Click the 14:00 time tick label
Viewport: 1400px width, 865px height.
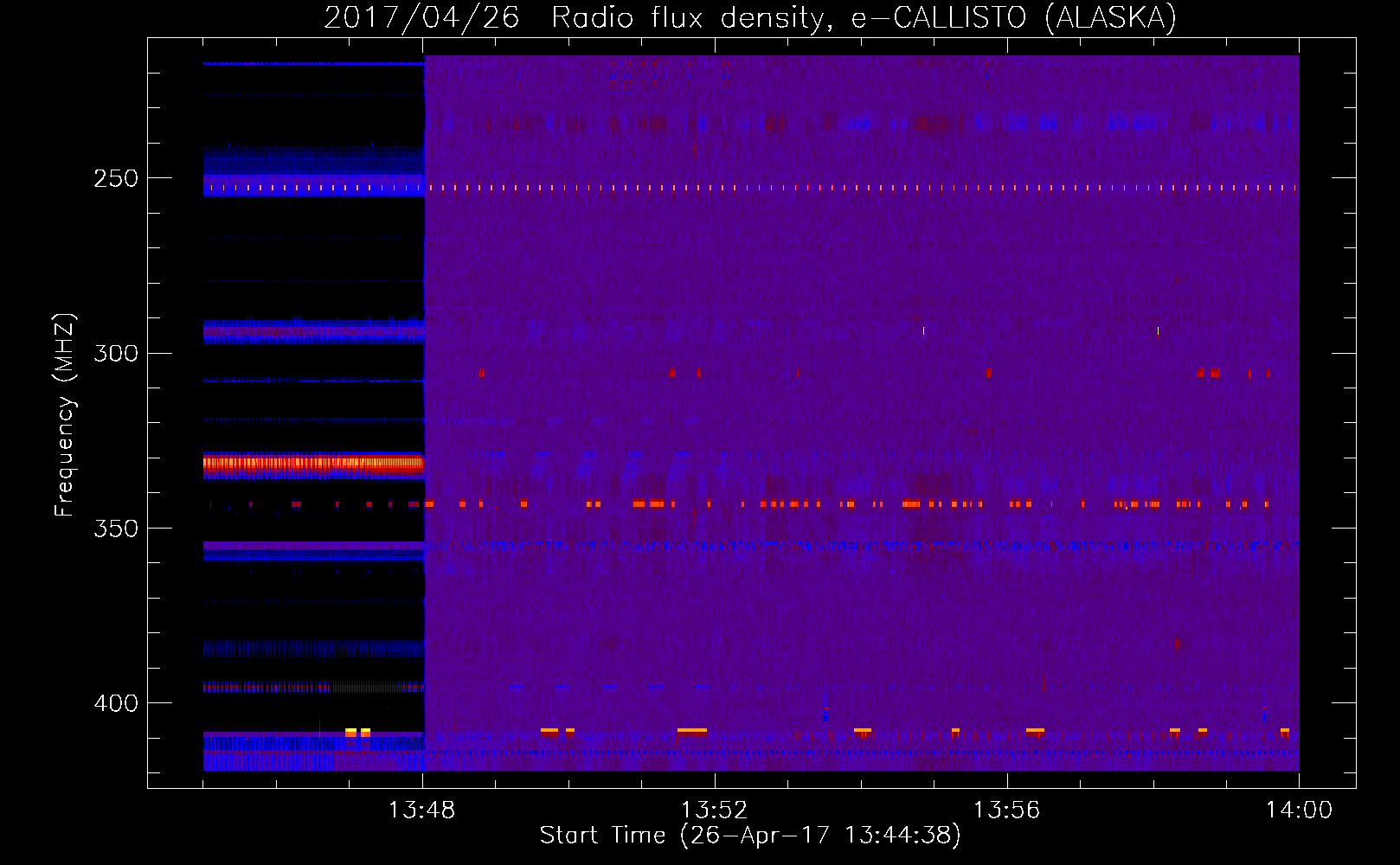point(1299,811)
